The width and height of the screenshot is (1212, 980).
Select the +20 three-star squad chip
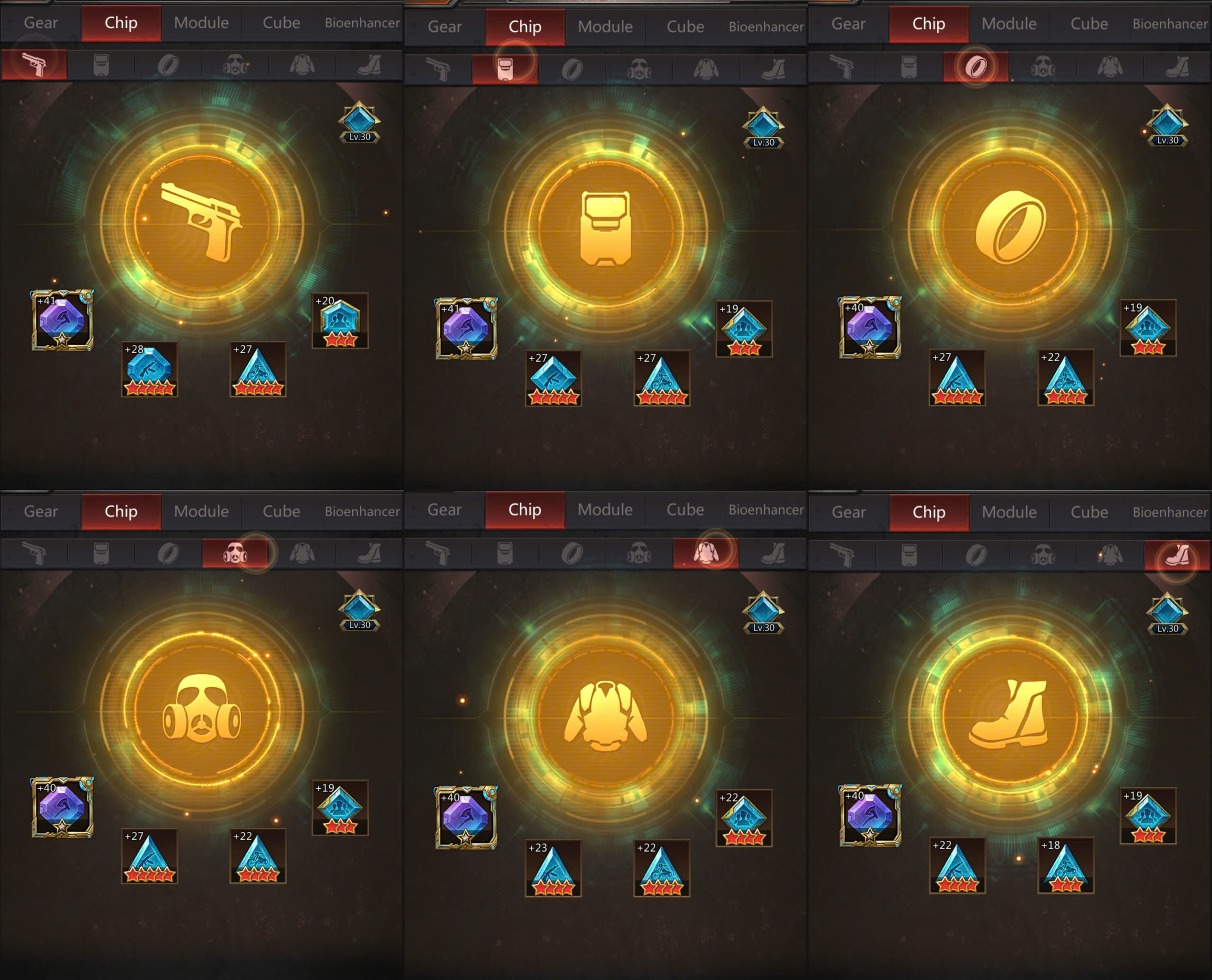(340, 321)
